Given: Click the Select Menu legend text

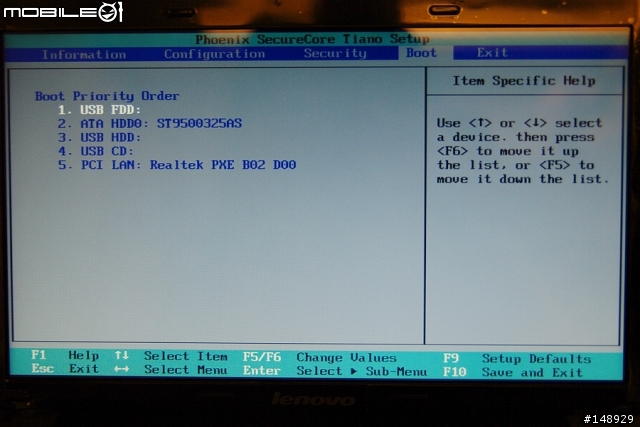Looking at the screenshot, I should (x=186, y=370).
